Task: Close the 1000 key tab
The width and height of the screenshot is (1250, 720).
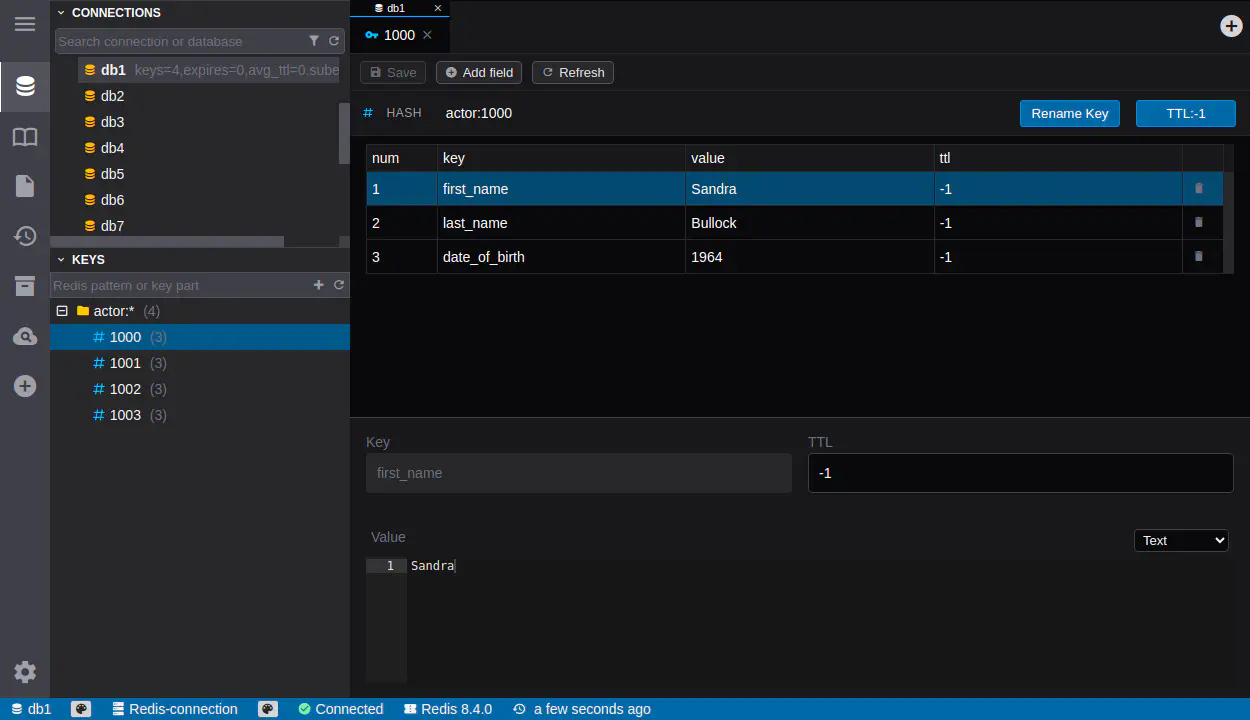Action: point(427,35)
